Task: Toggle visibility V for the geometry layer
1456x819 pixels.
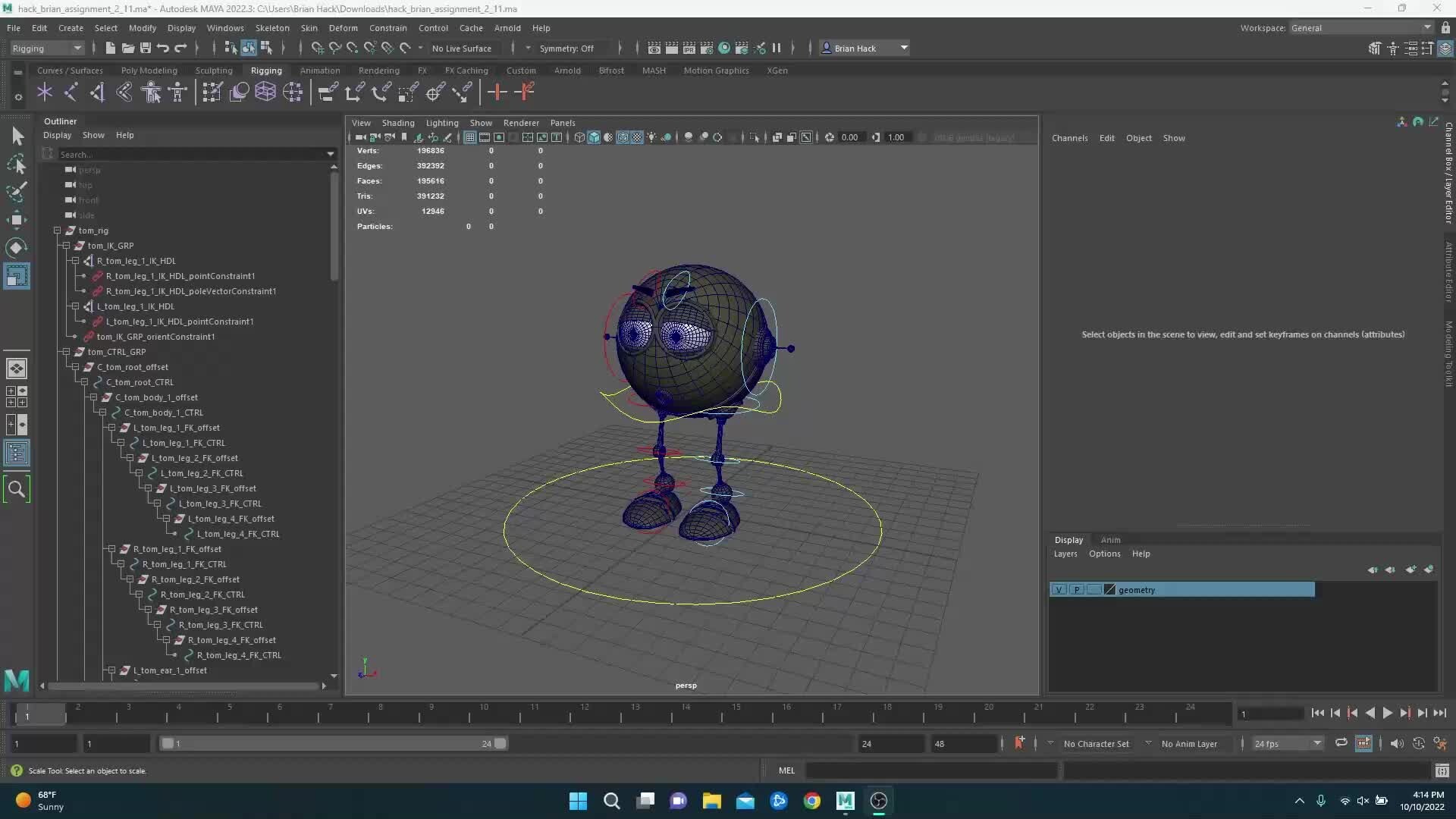Action: [x=1059, y=589]
